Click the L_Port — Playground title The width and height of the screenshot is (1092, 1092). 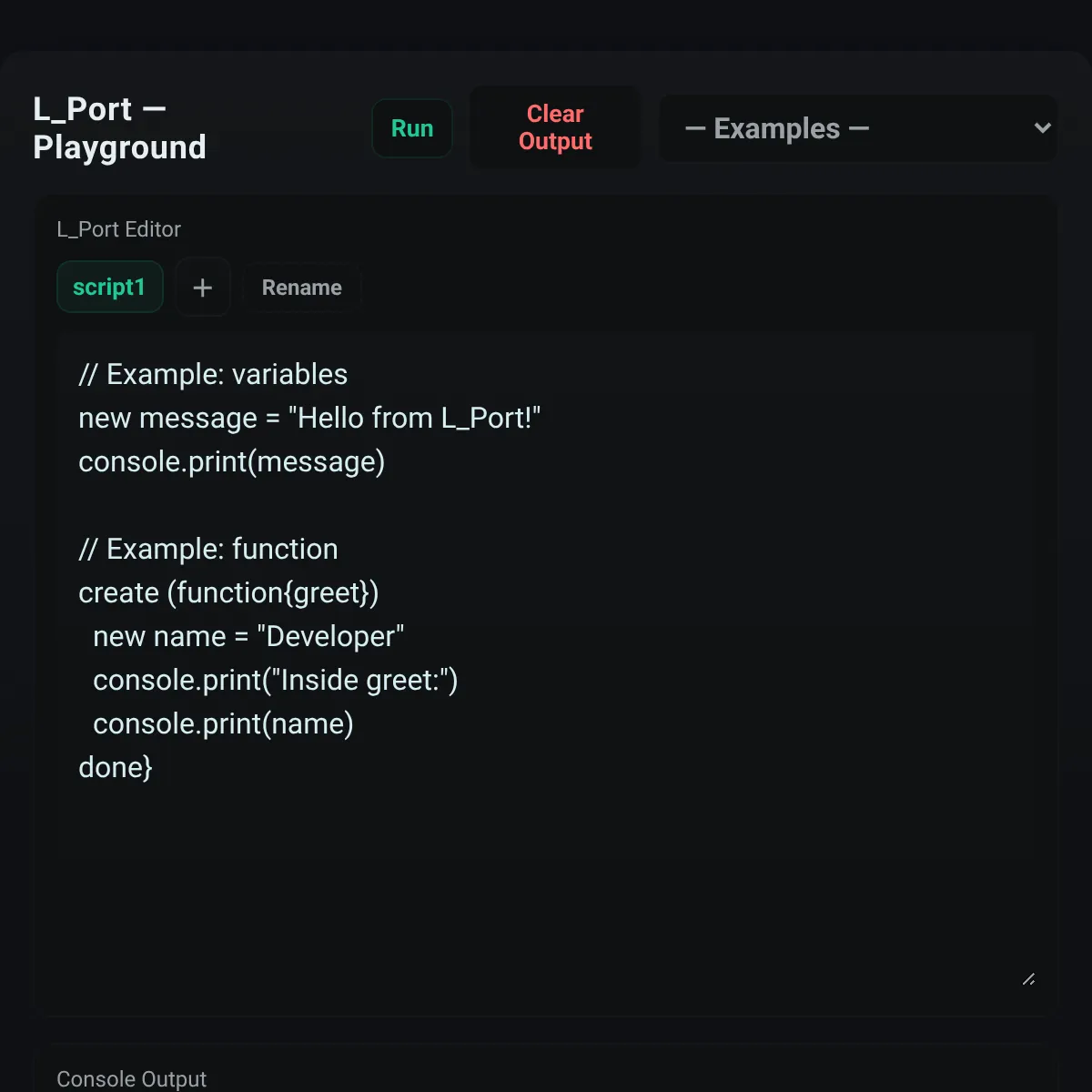point(120,128)
